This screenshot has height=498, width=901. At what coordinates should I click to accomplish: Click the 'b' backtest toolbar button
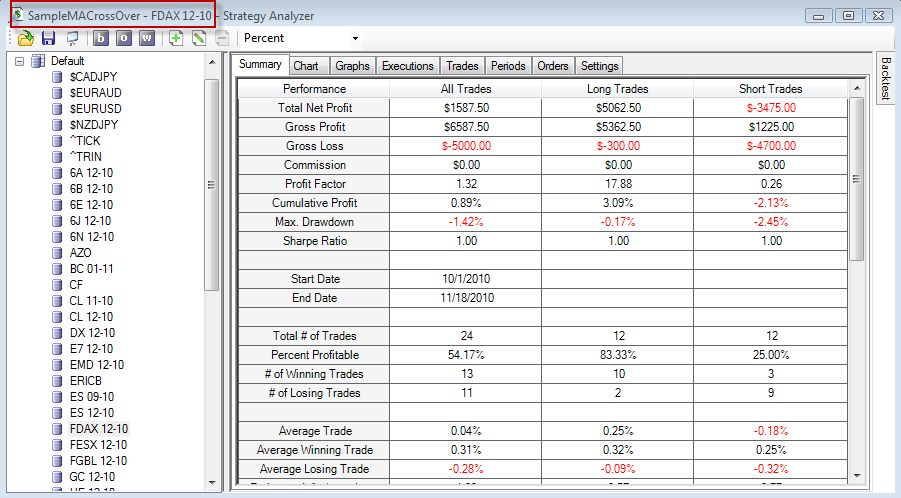click(101, 38)
